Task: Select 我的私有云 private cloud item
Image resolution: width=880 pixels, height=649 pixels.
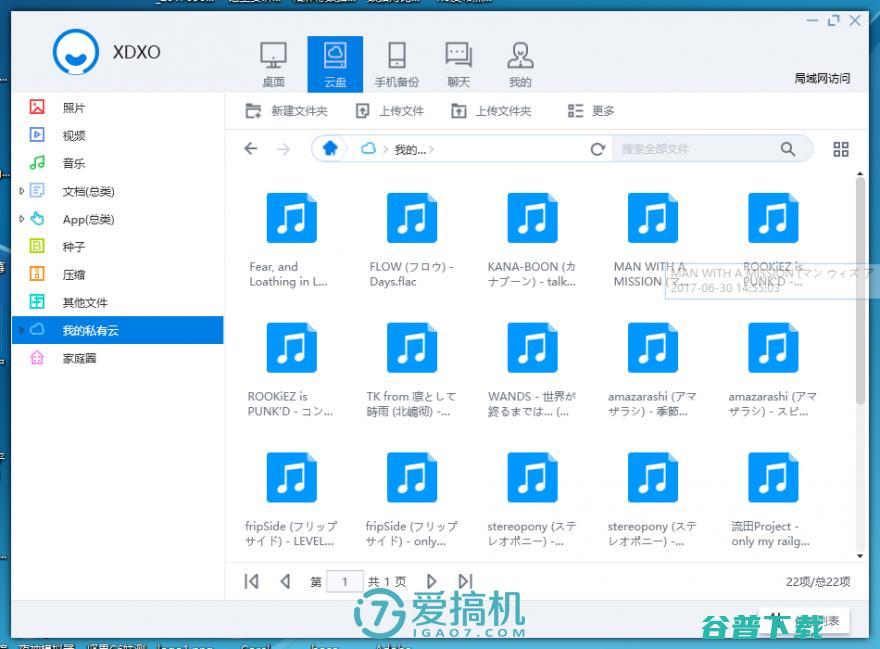Action: coord(118,330)
